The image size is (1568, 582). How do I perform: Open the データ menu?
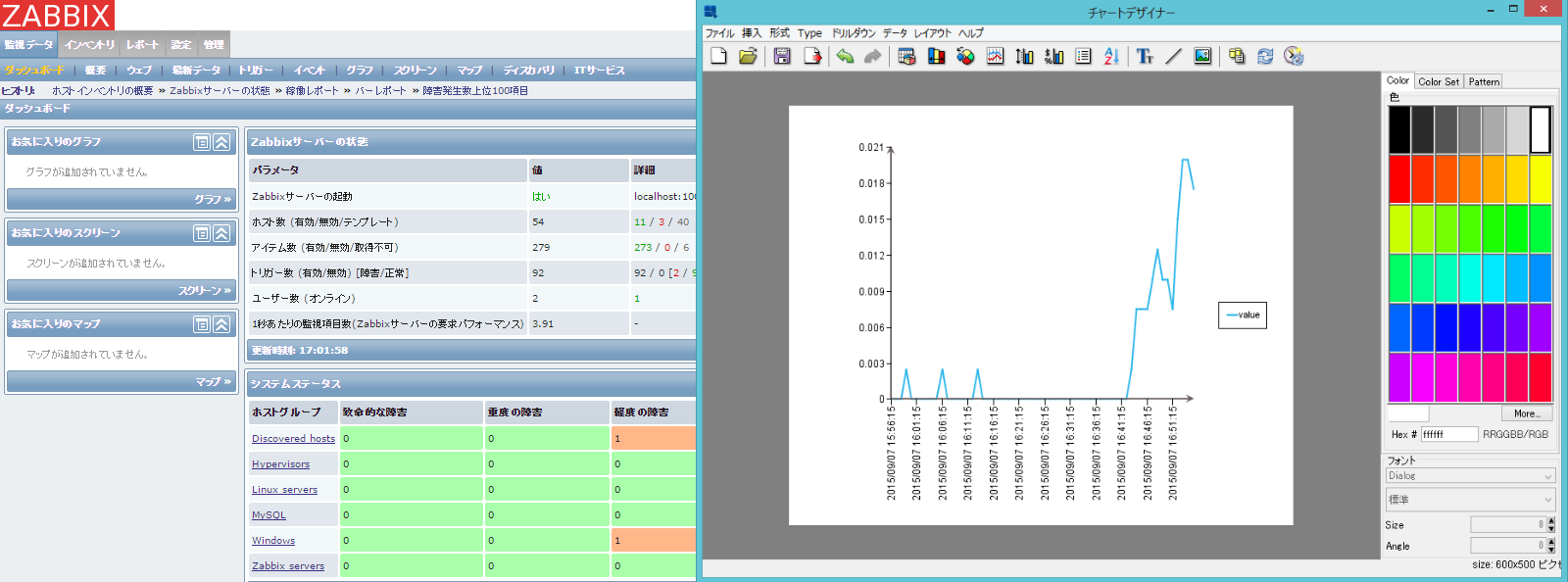click(x=895, y=33)
